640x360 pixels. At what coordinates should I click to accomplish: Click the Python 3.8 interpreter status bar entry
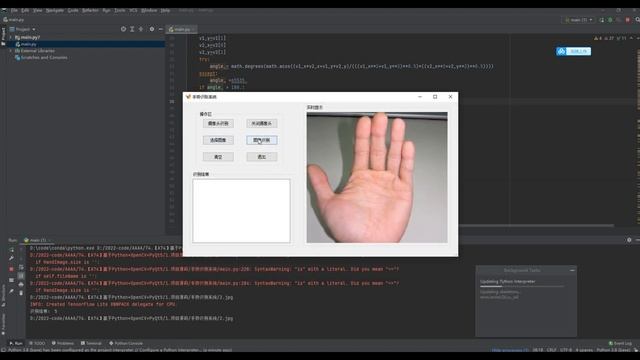click(x=613, y=350)
